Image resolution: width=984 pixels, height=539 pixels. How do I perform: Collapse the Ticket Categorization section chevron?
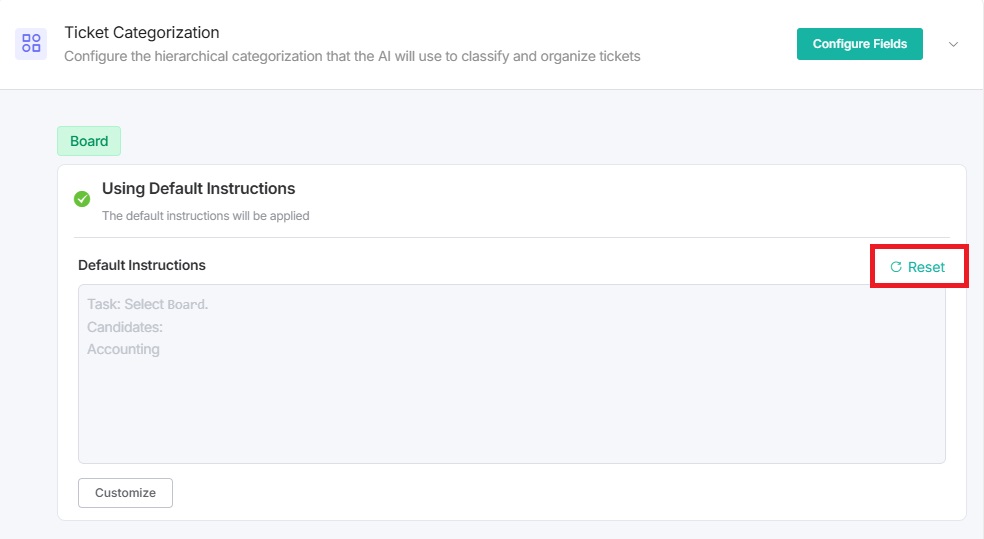pyautogui.click(x=953, y=44)
